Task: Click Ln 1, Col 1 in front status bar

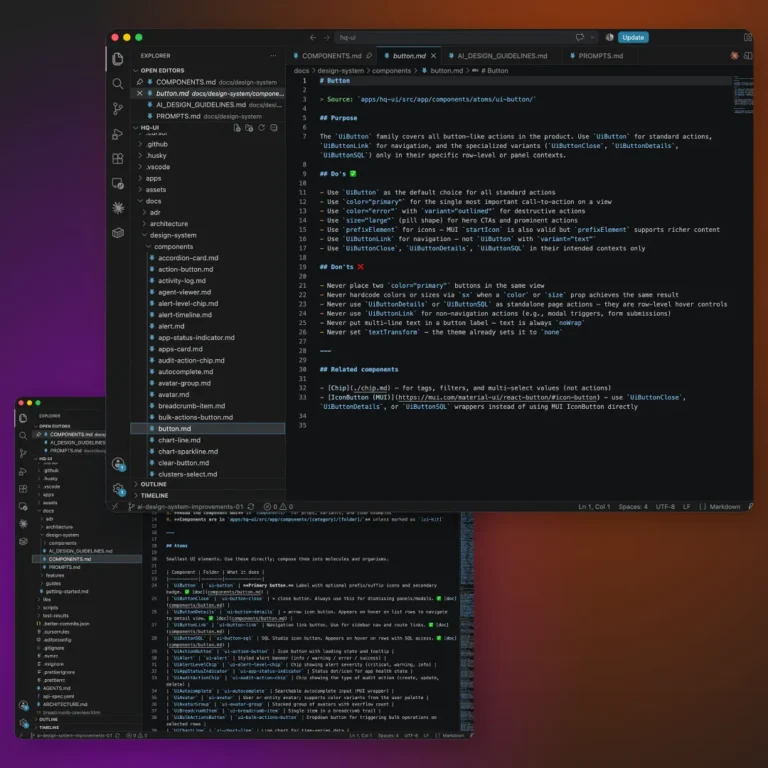Action: (594, 506)
